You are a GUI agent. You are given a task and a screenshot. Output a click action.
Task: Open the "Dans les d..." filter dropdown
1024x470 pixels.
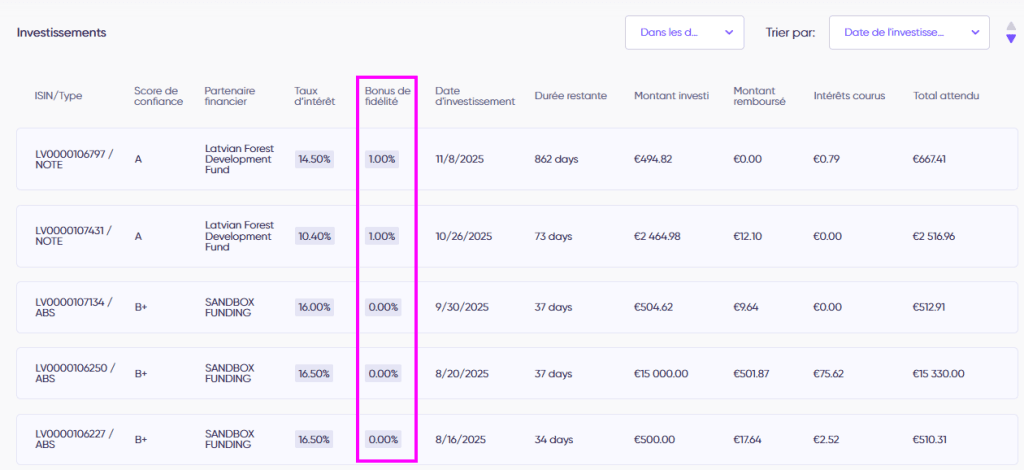684,33
